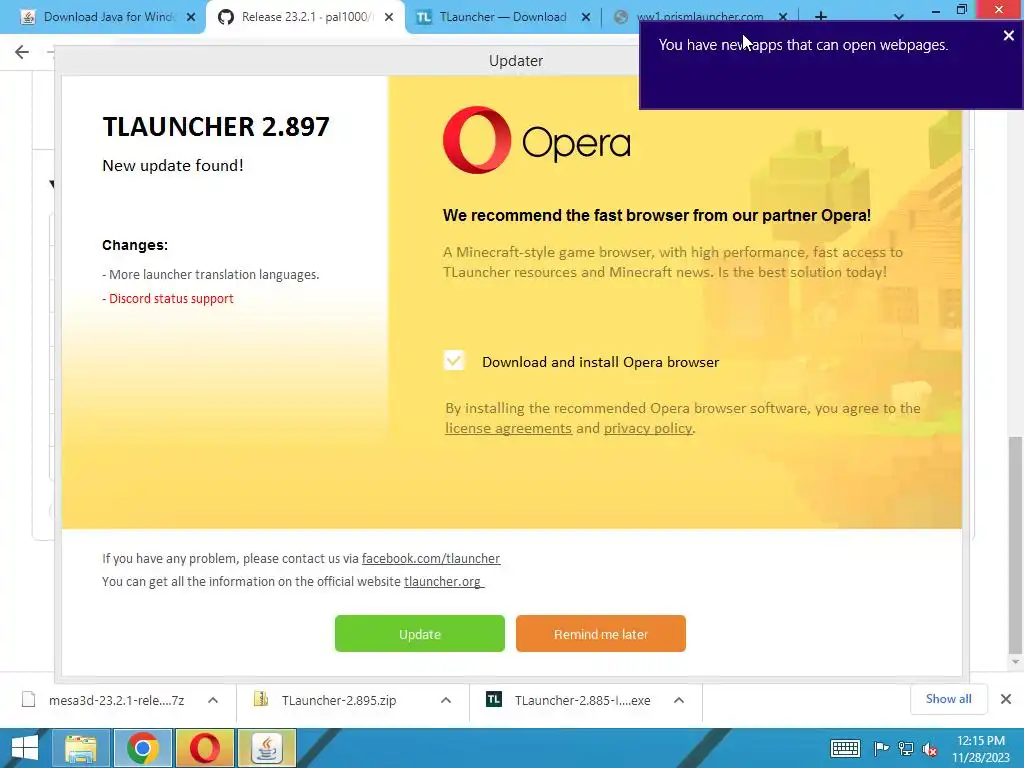
Task: Click the zip file icon in downloads bar
Action: pyautogui.click(x=261, y=699)
